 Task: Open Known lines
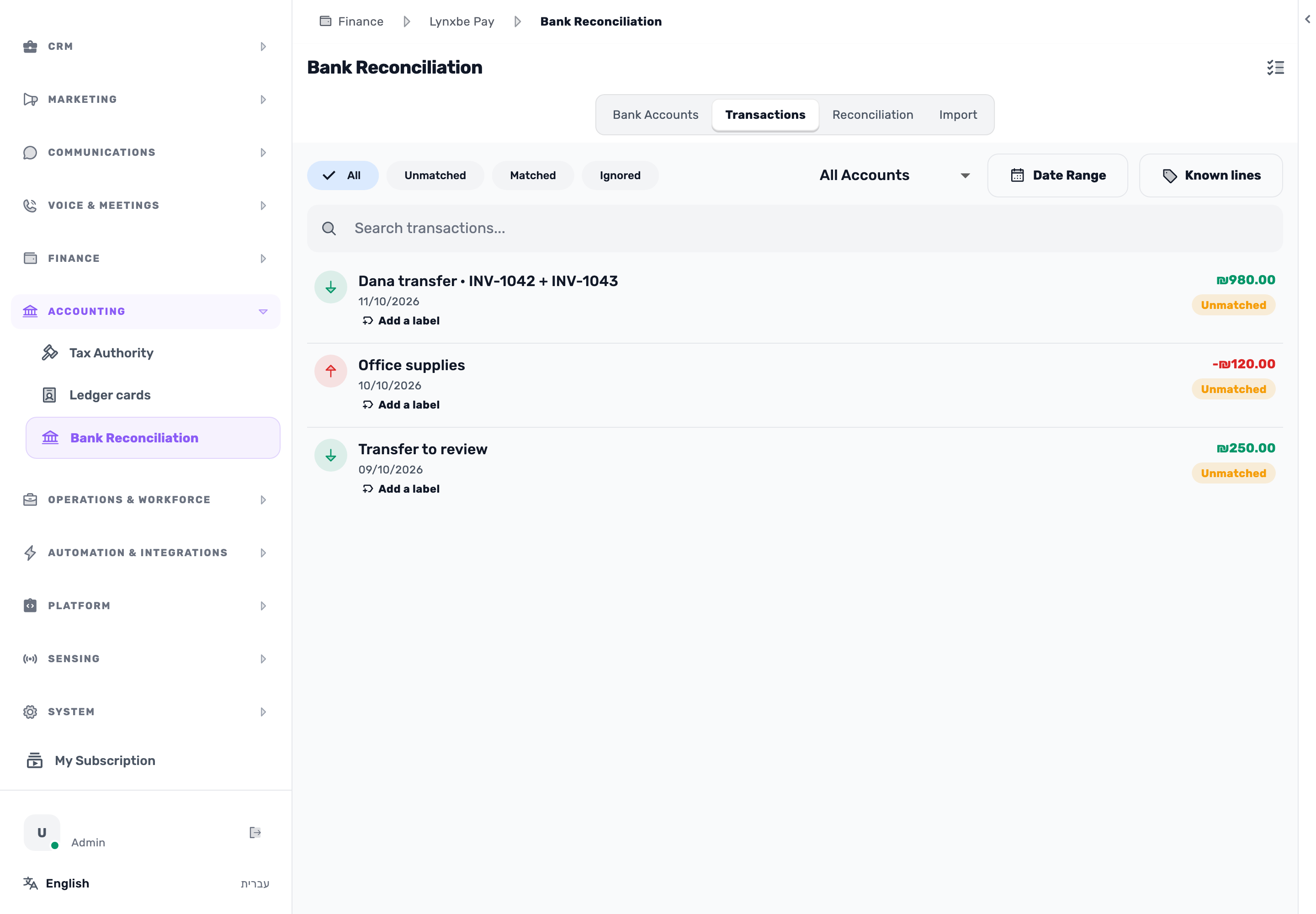point(1210,175)
